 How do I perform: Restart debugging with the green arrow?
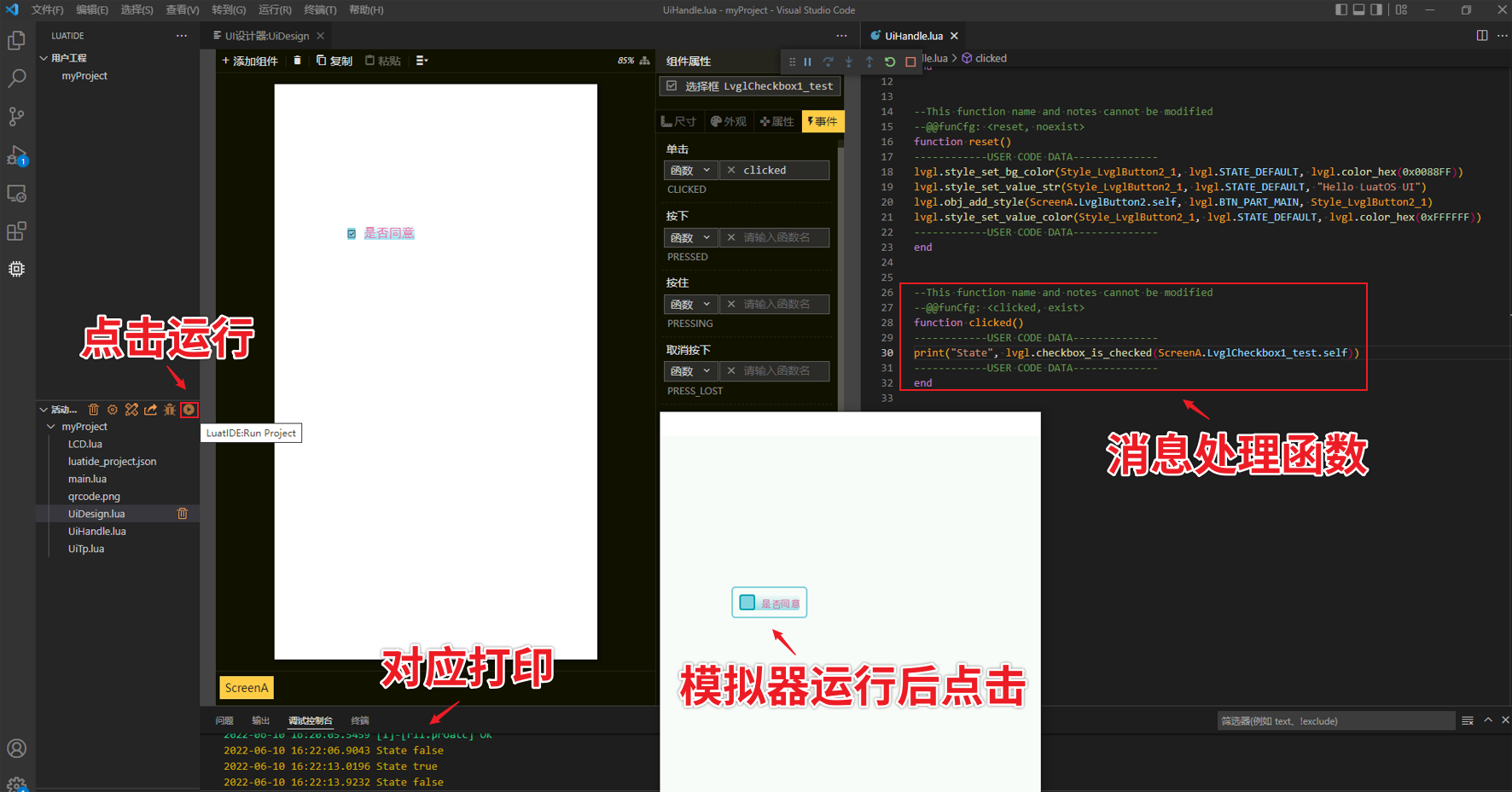[x=890, y=61]
